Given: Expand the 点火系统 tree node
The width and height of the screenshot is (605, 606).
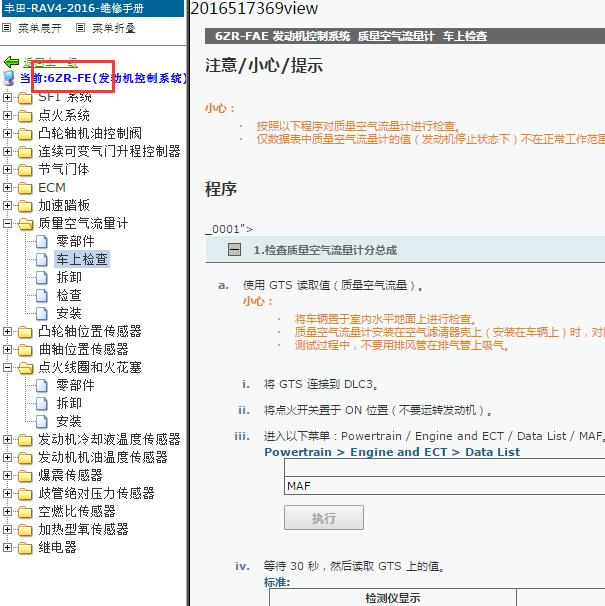Looking at the screenshot, I should pos(7,115).
